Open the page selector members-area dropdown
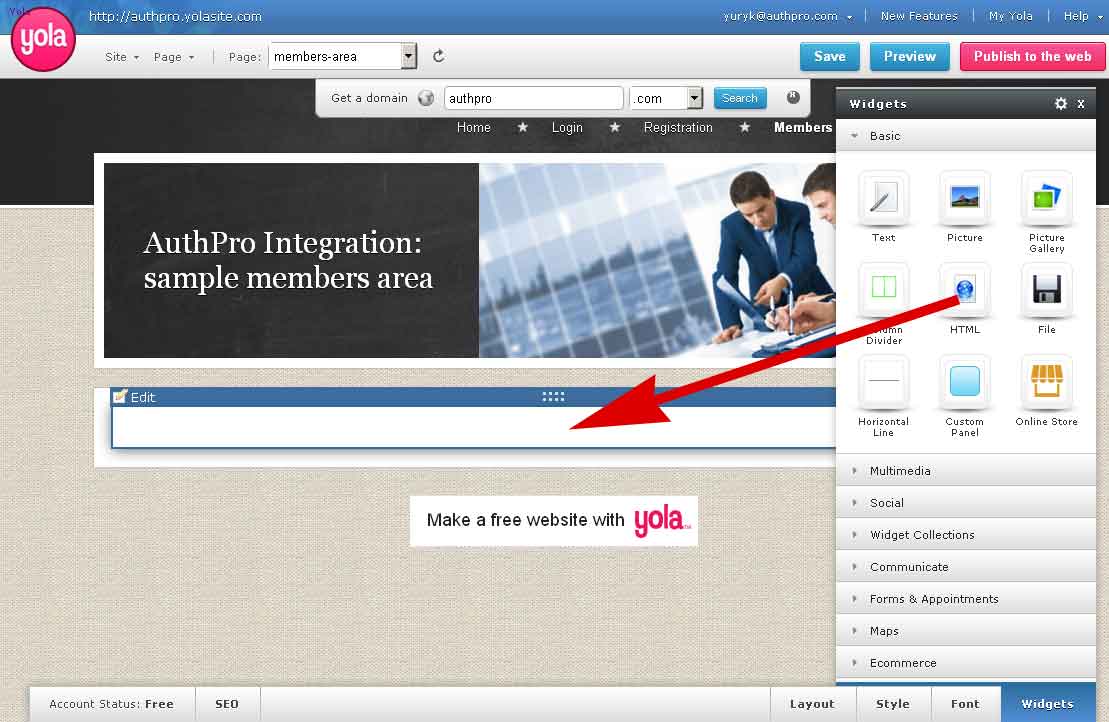1109x722 pixels. [x=408, y=57]
